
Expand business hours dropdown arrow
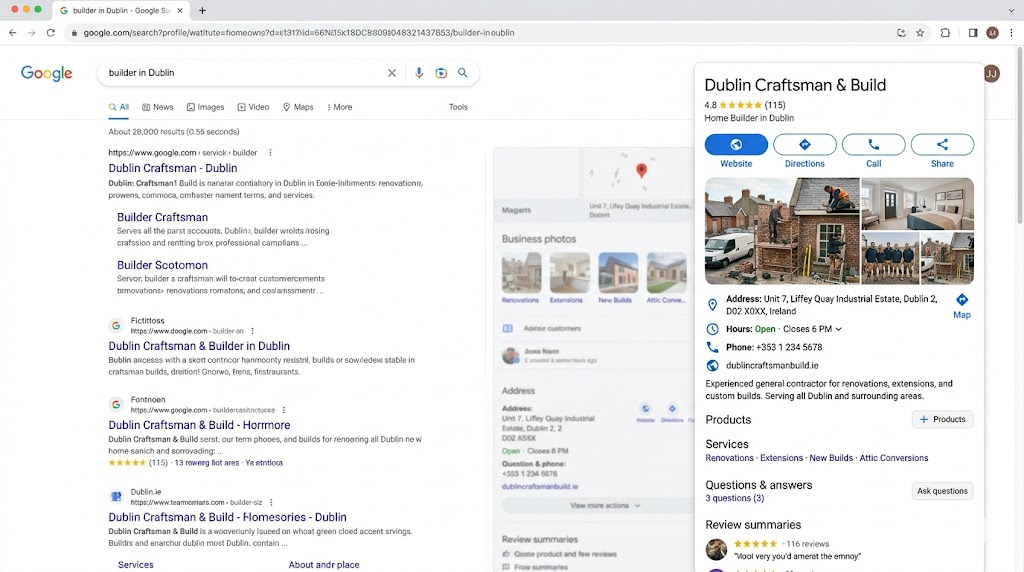(x=839, y=329)
